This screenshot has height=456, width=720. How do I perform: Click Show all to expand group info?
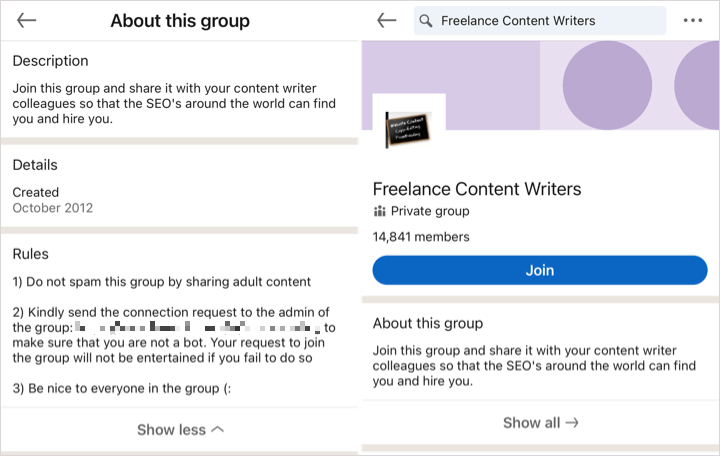click(x=531, y=423)
